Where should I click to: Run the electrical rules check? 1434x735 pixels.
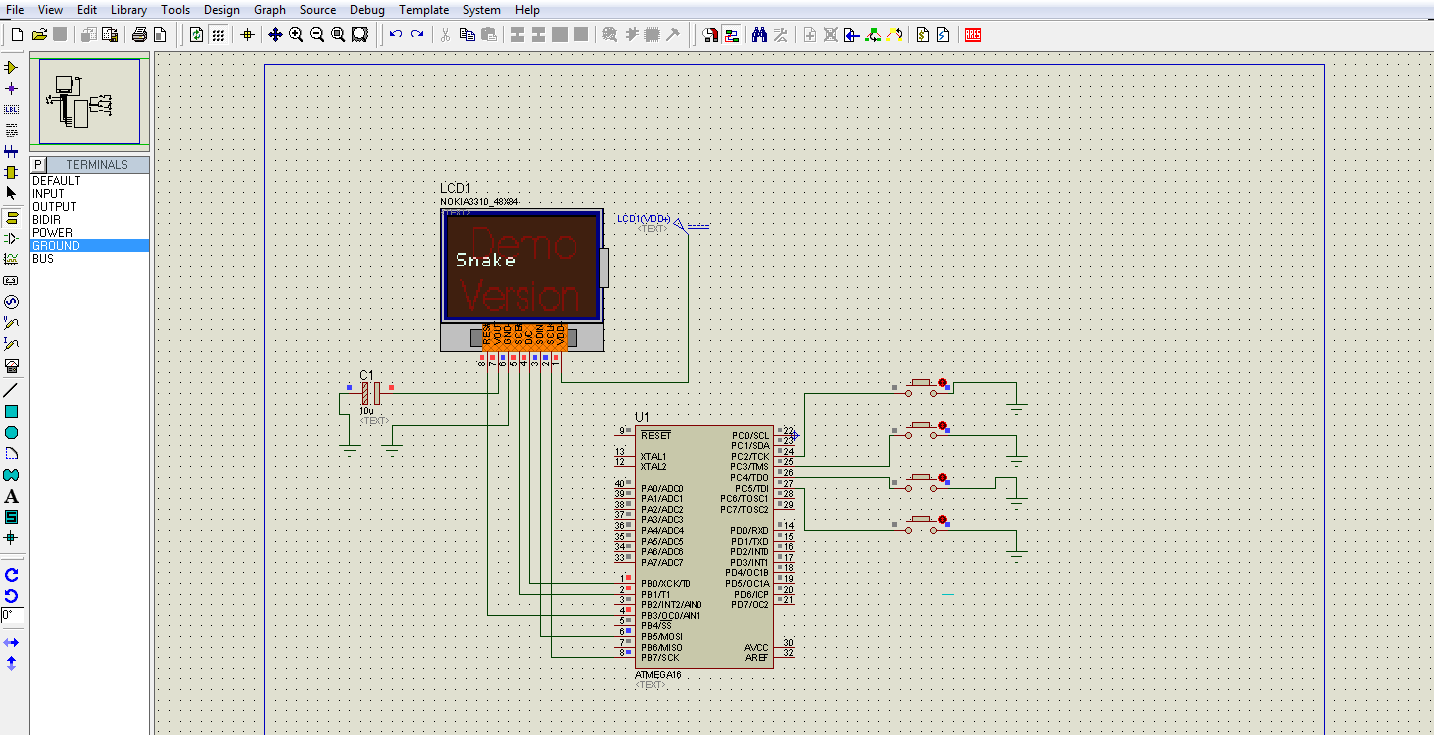coord(943,35)
